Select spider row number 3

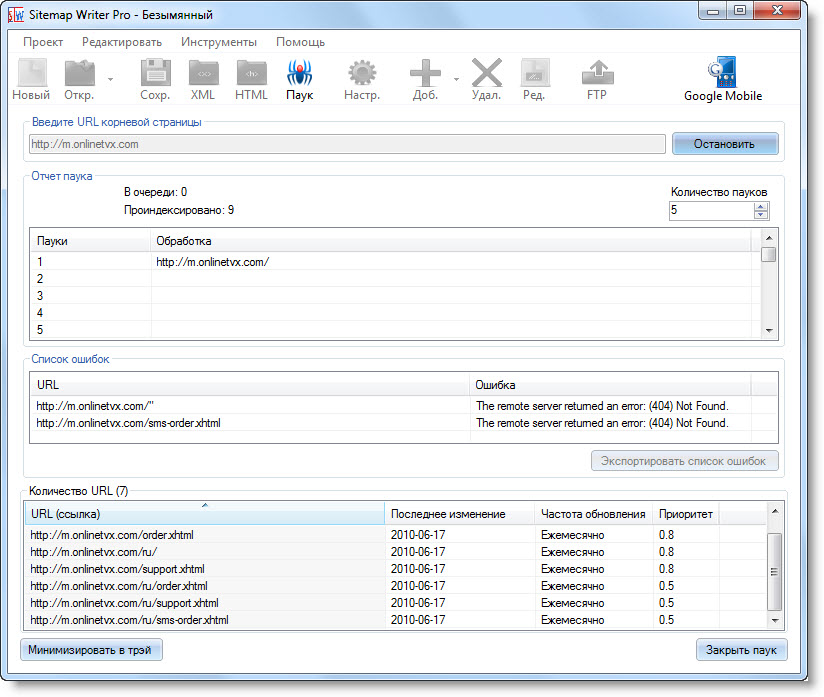click(394, 296)
